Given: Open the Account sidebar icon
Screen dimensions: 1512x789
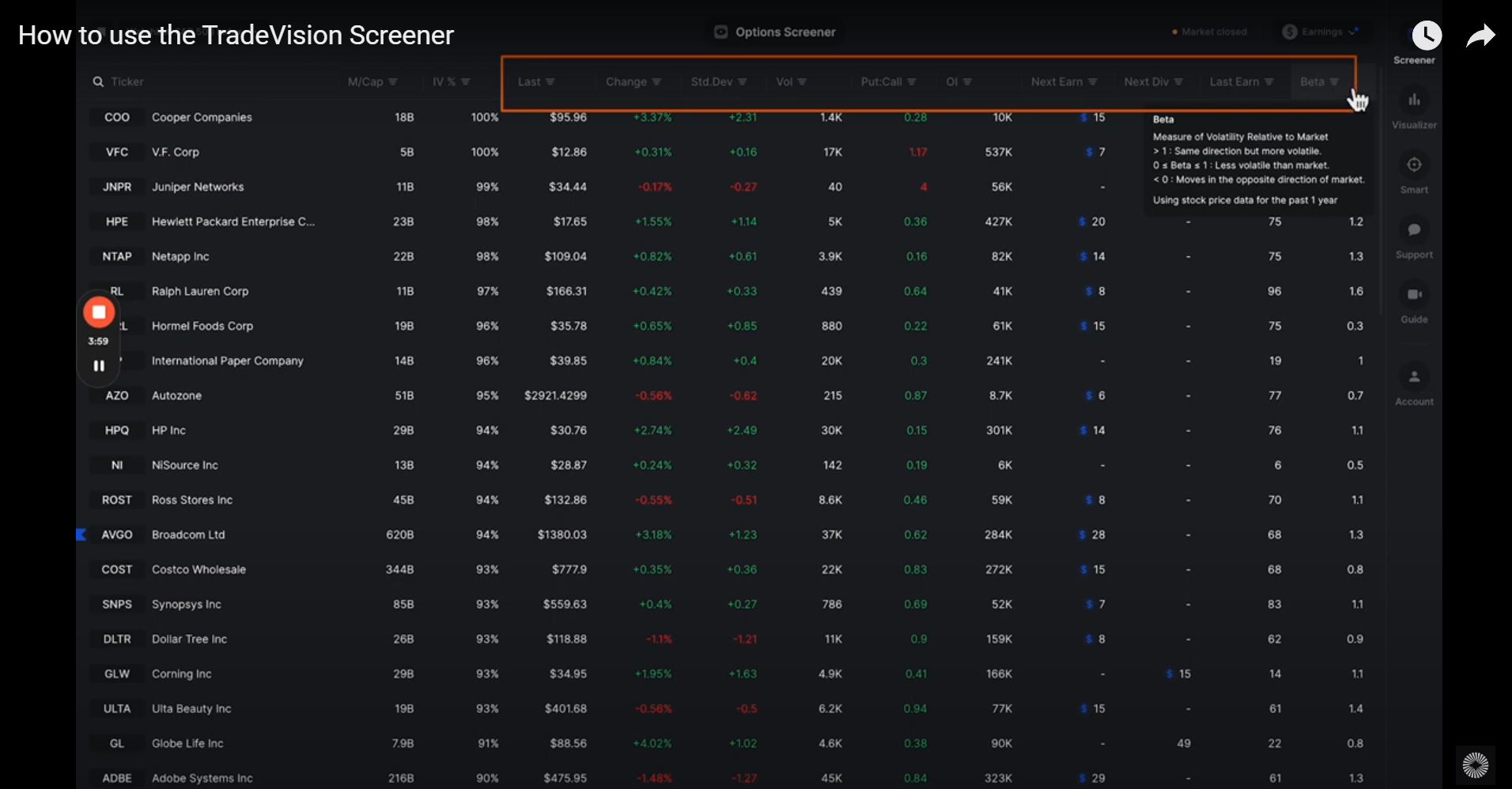Looking at the screenshot, I should click(1414, 376).
